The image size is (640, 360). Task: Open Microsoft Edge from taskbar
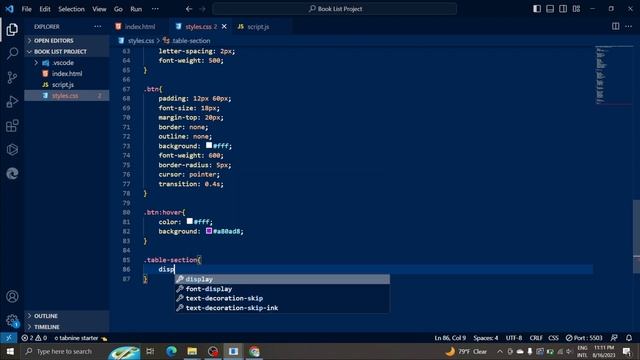coord(171,351)
